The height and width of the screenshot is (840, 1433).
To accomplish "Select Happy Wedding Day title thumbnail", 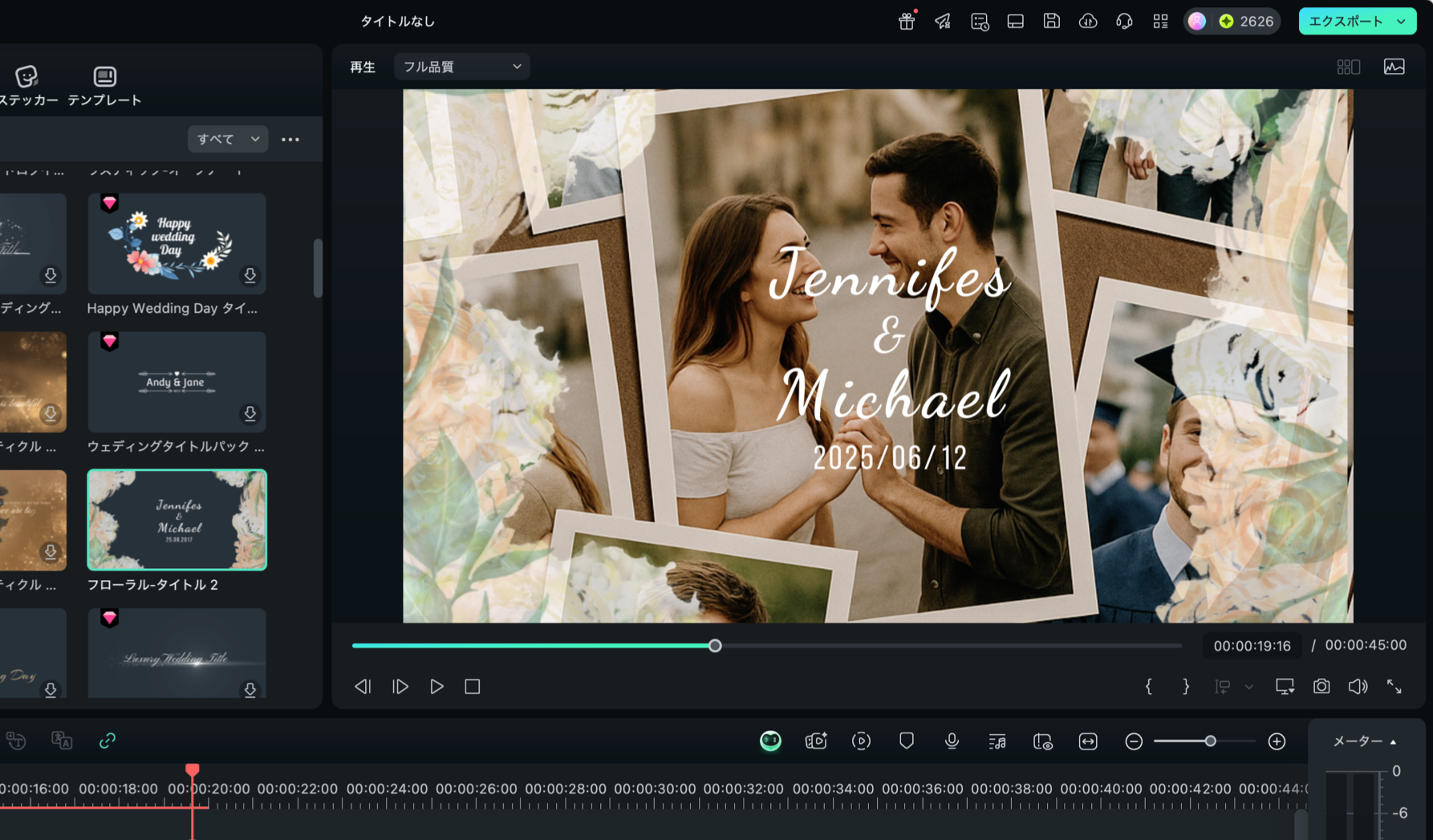I will pyautogui.click(x=177, y=243).
